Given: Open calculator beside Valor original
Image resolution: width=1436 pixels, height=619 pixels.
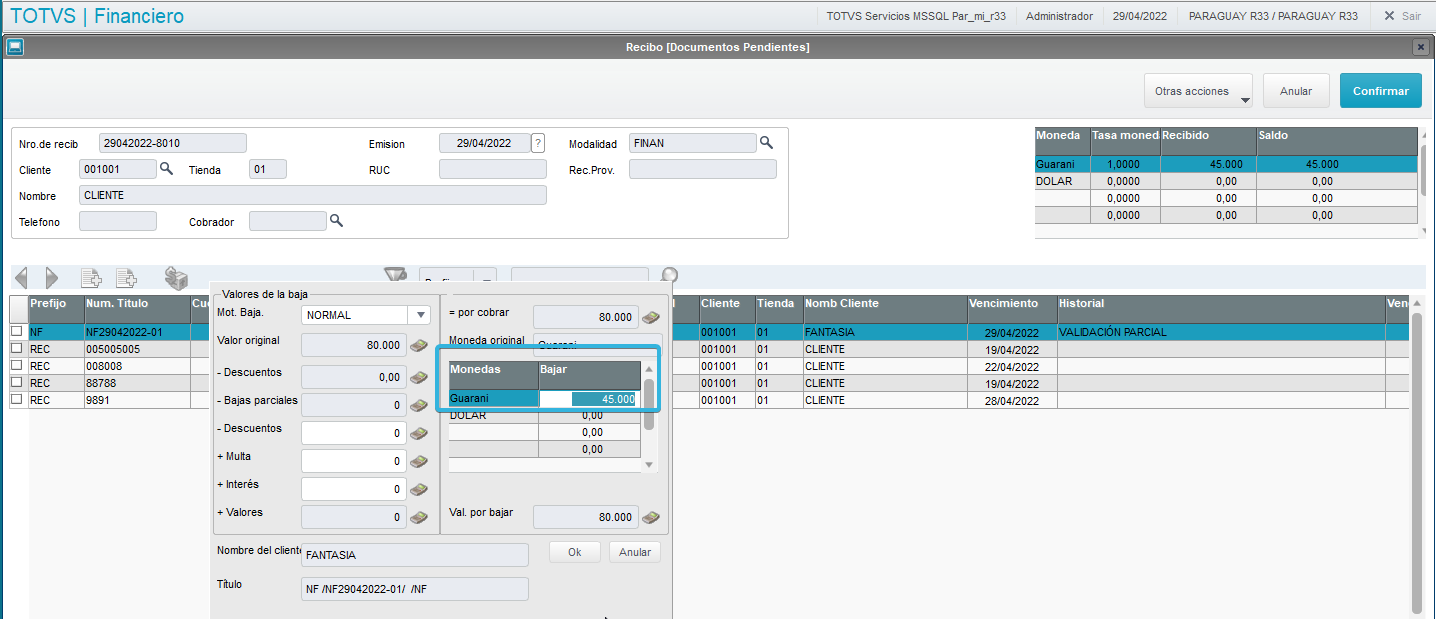Looking at the screenshot, I should [x=419, y=347].
